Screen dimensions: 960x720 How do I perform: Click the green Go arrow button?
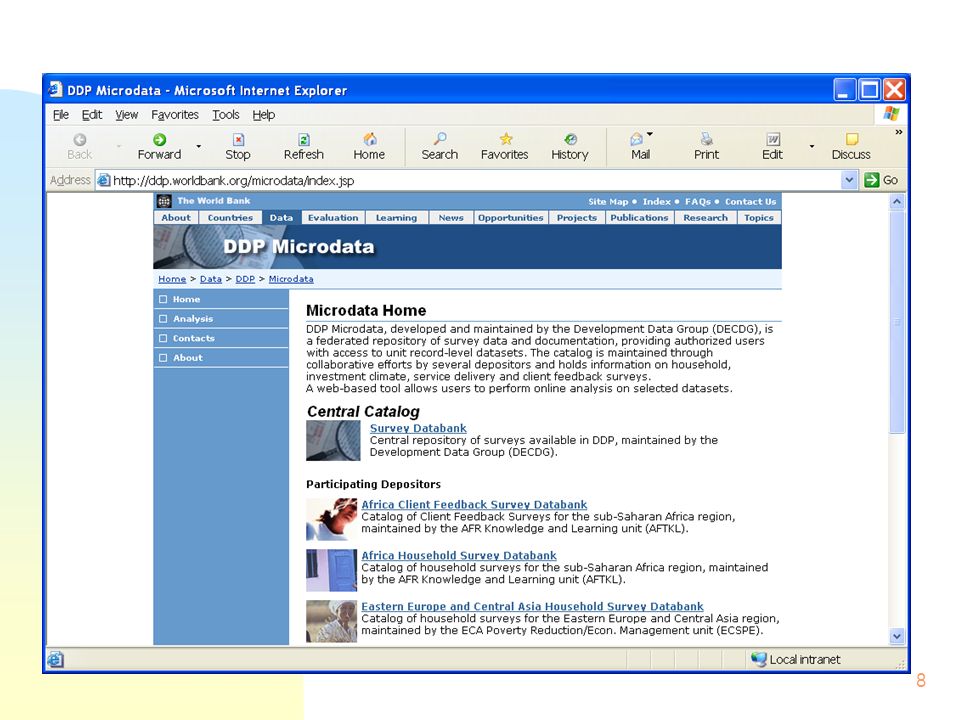(871, 180)
